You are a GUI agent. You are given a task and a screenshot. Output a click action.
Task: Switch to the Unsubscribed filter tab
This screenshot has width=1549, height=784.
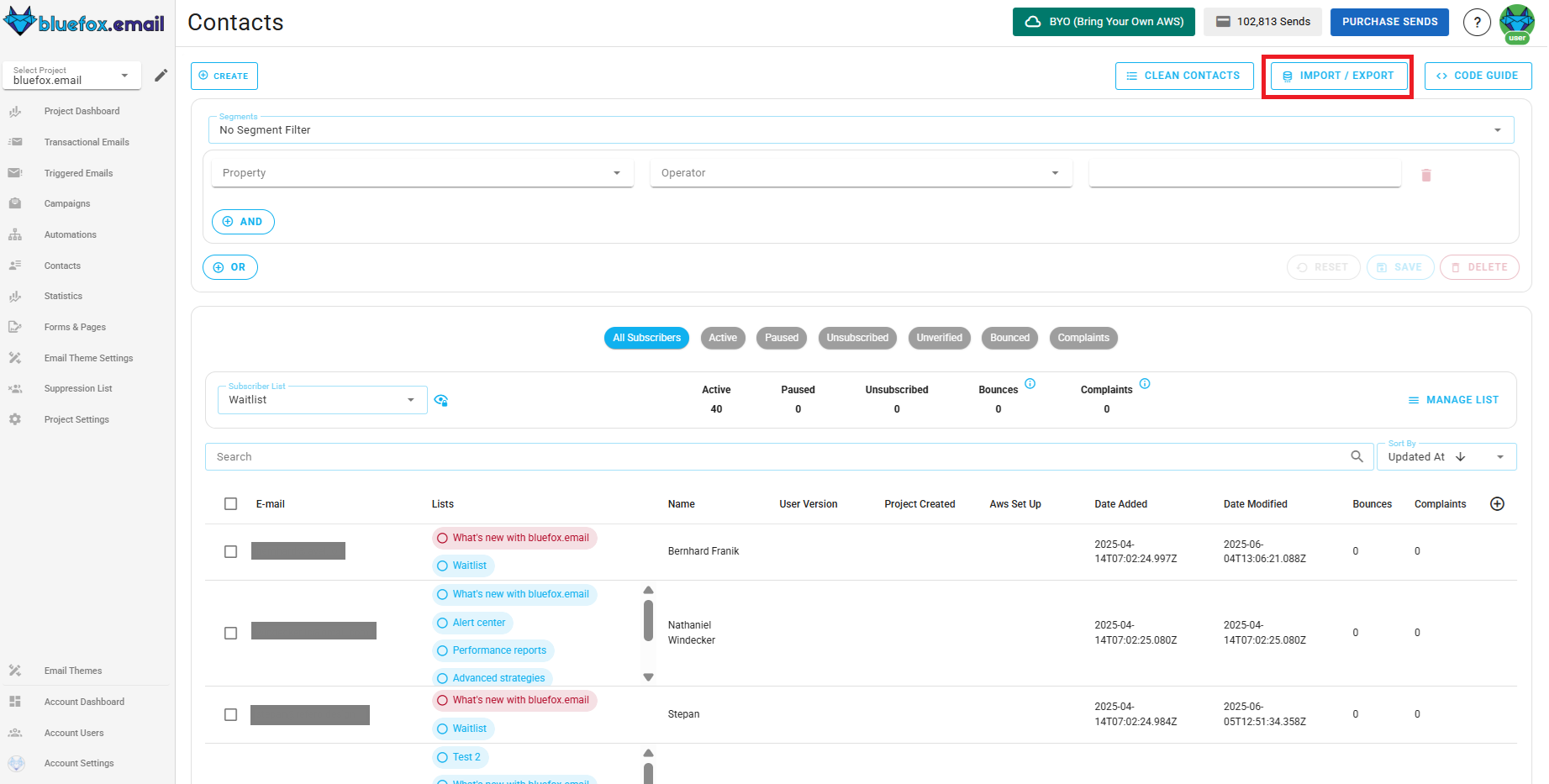pyautogui.click(x=857, y=338)
